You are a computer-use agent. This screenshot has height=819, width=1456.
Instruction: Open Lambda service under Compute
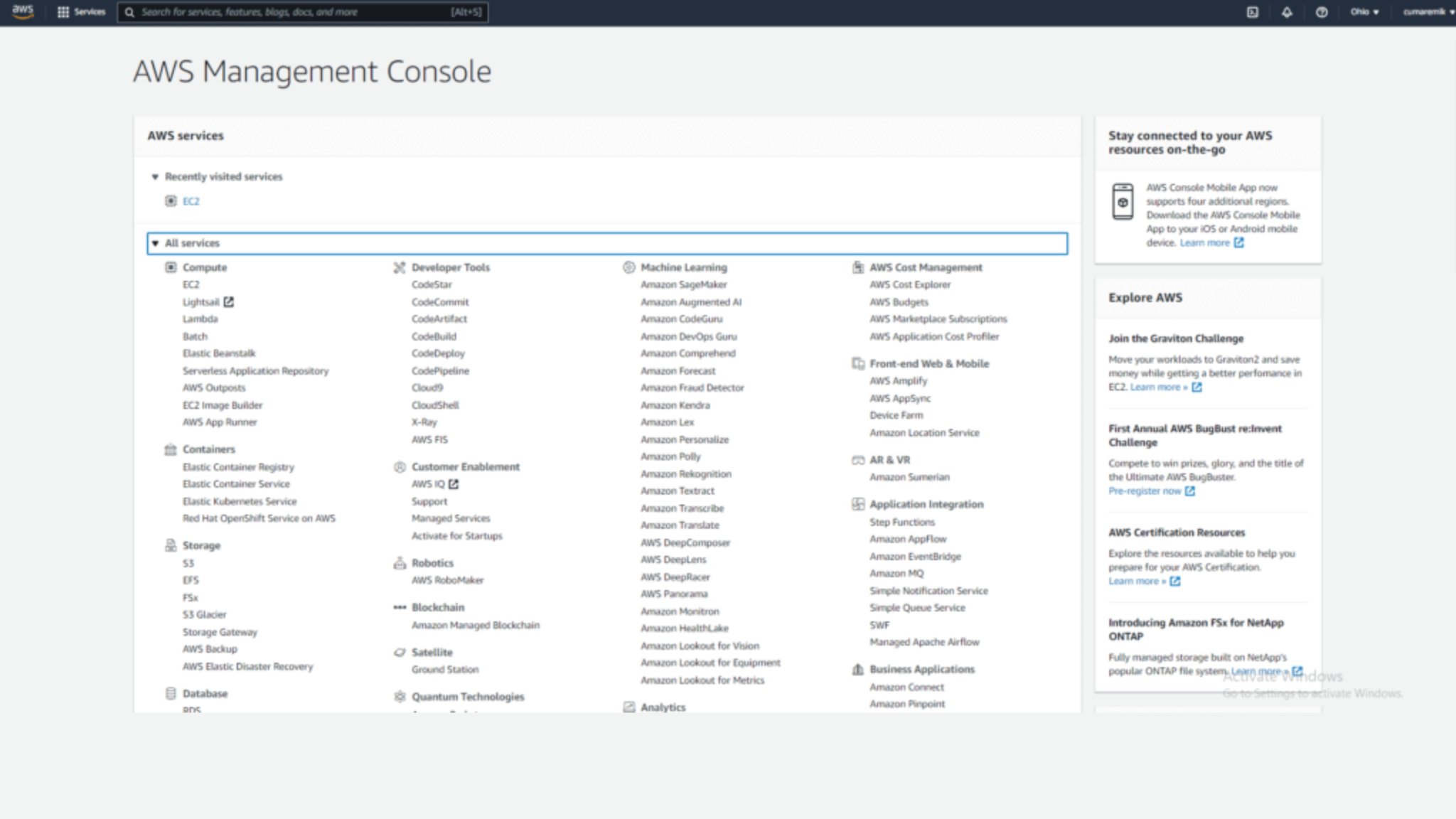pyautogui.click(x=200, y=319)
